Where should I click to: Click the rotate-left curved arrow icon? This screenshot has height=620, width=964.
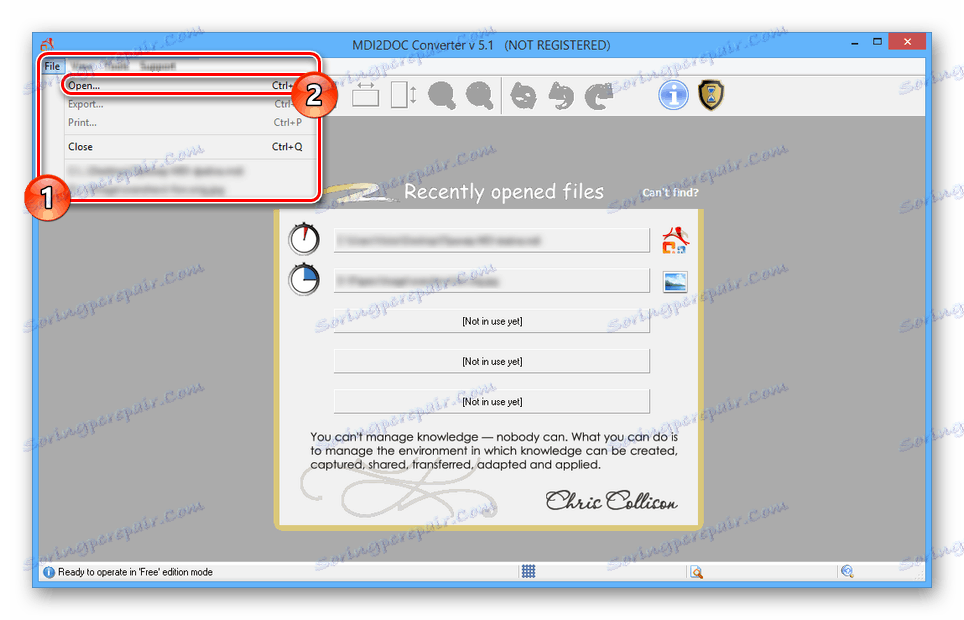561,96
